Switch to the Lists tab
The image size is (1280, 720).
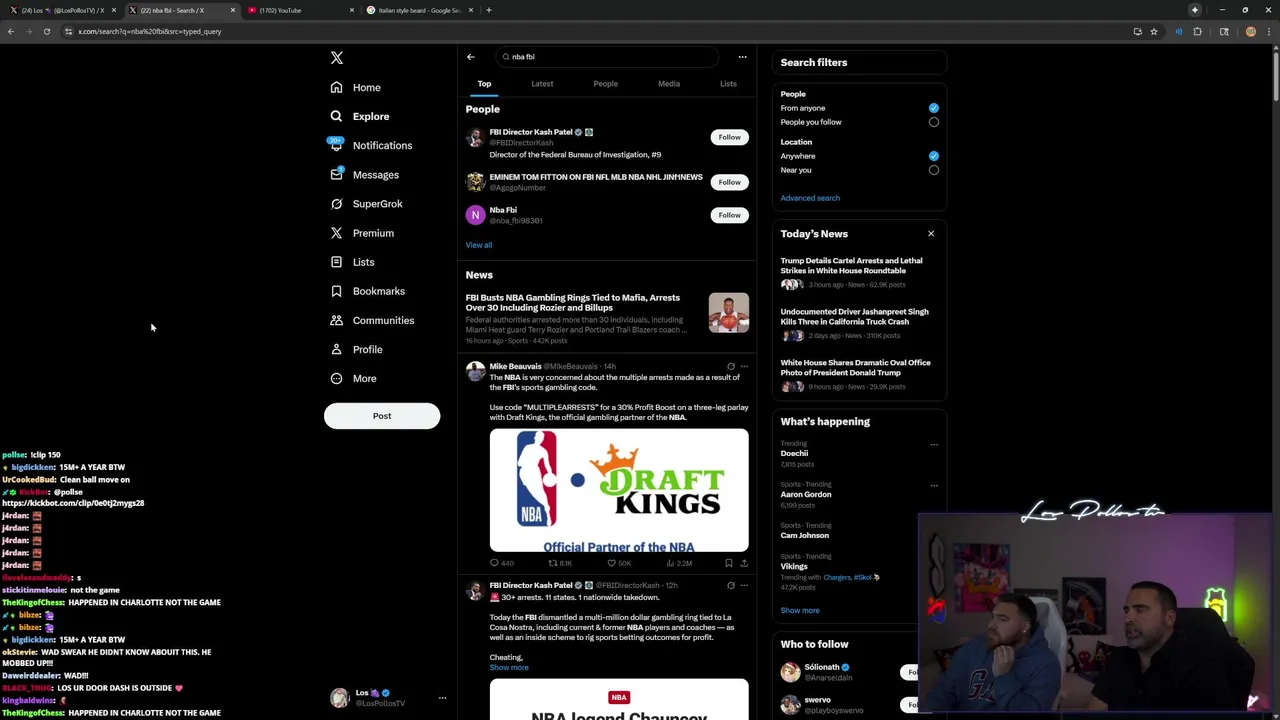pyautogui.click(x=728, y=84)
